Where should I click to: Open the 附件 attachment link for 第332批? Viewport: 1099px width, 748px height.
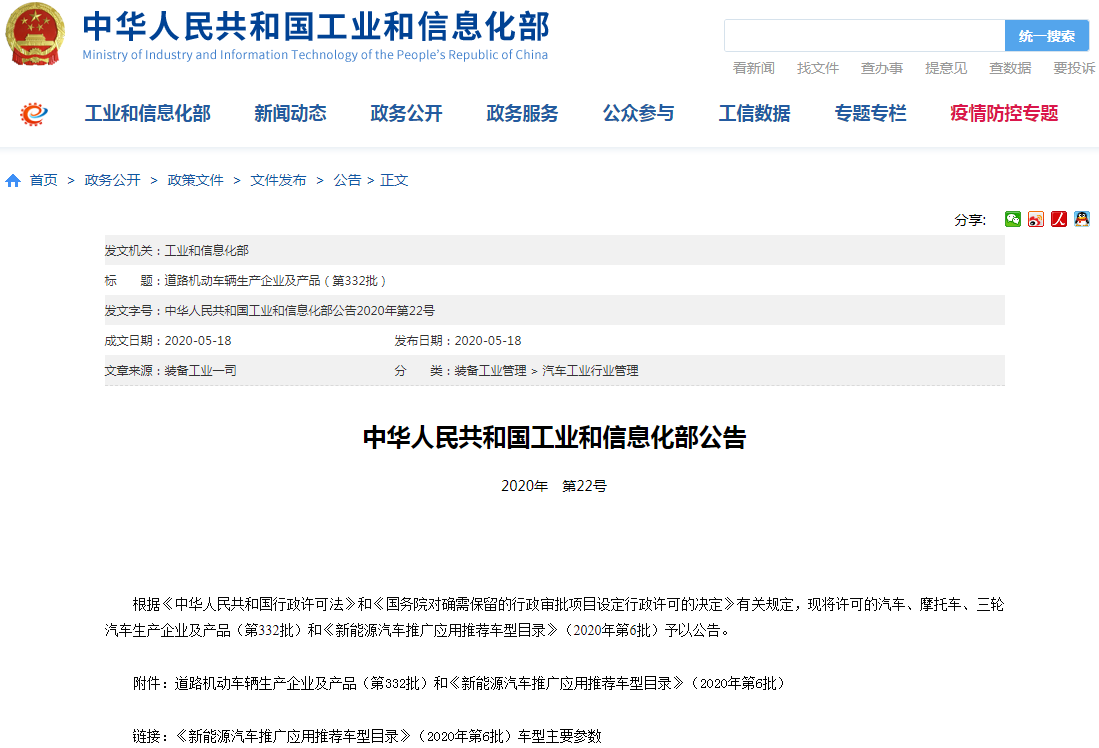[x=459, y=684]
